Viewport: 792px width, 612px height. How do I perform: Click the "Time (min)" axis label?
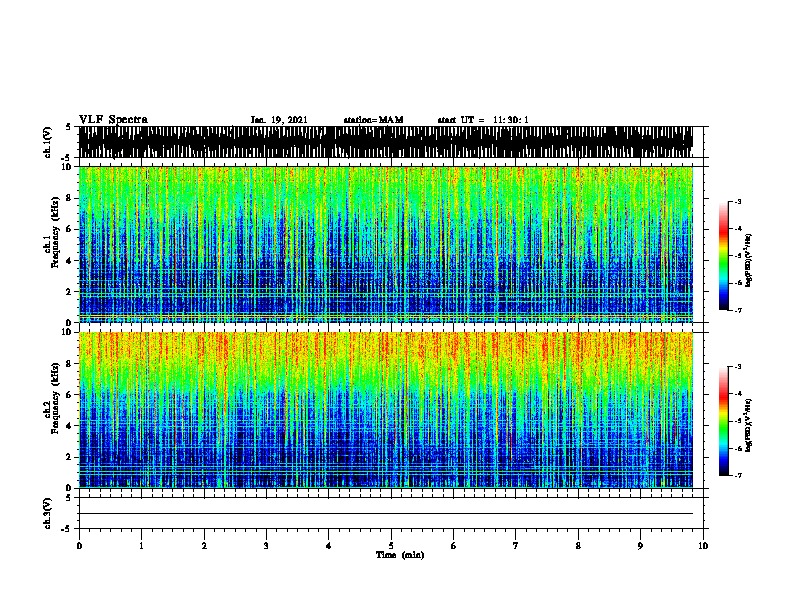pyautogui.click(x=400, y=555)
